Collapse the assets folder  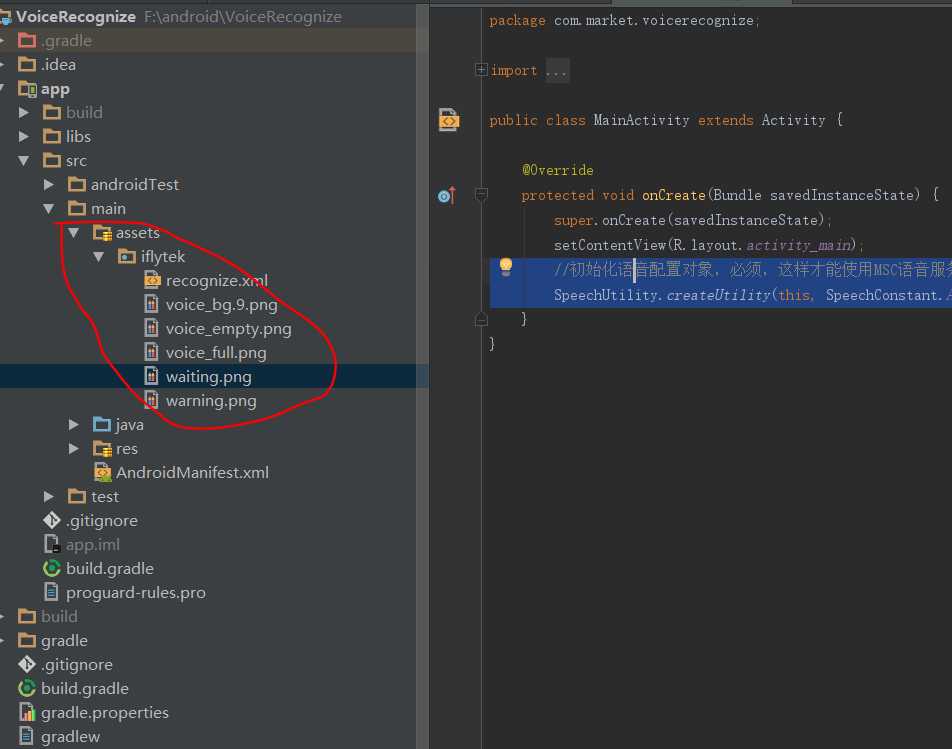pos(73,233)
